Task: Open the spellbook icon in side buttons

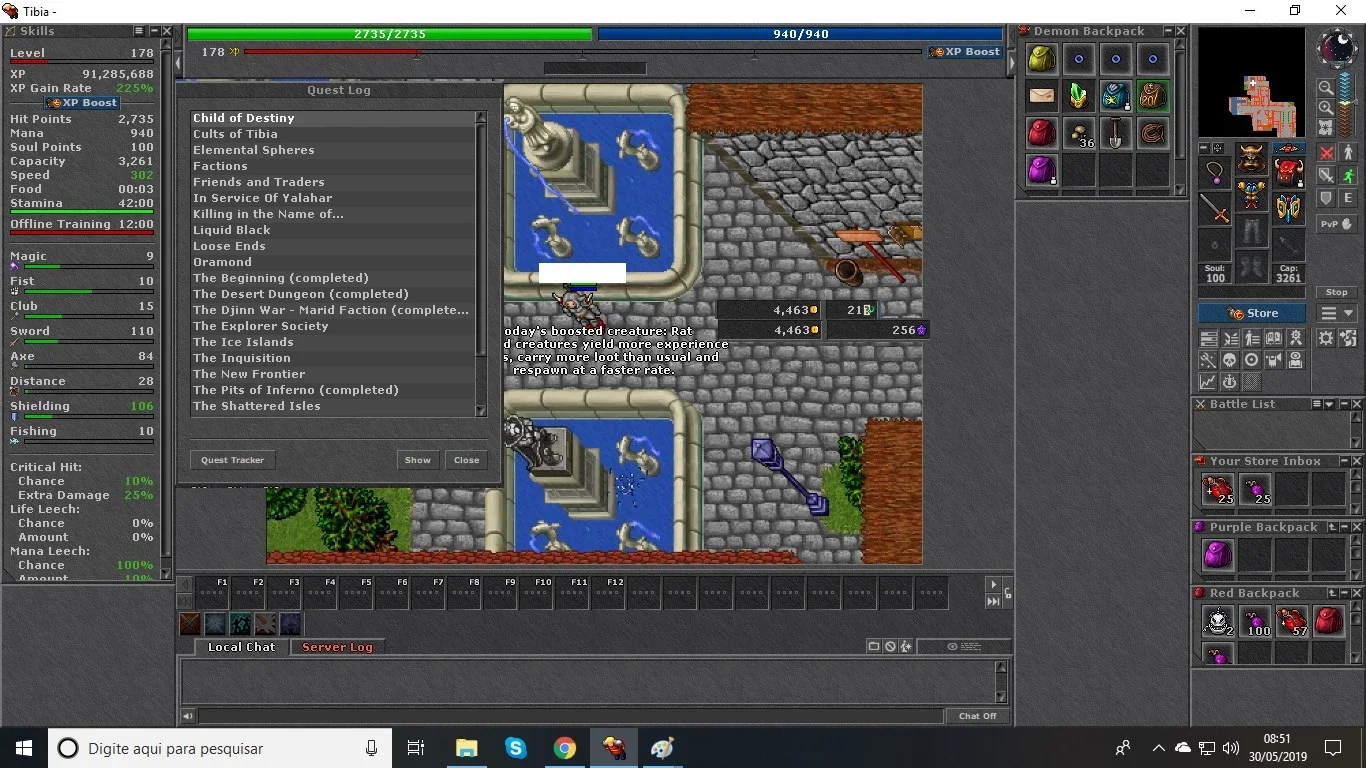Action: pyautogui.click(x=1273, y=336)
